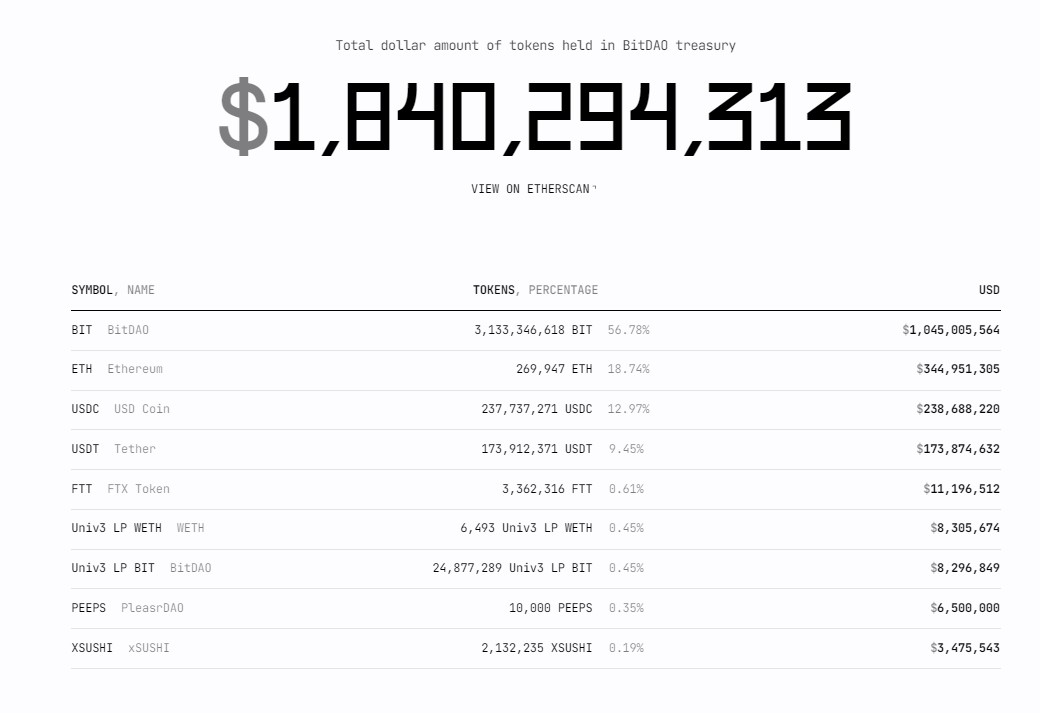Sort by TOKENS column header
Viewport: 1040px width, 713px height.
tap(493, 290)
